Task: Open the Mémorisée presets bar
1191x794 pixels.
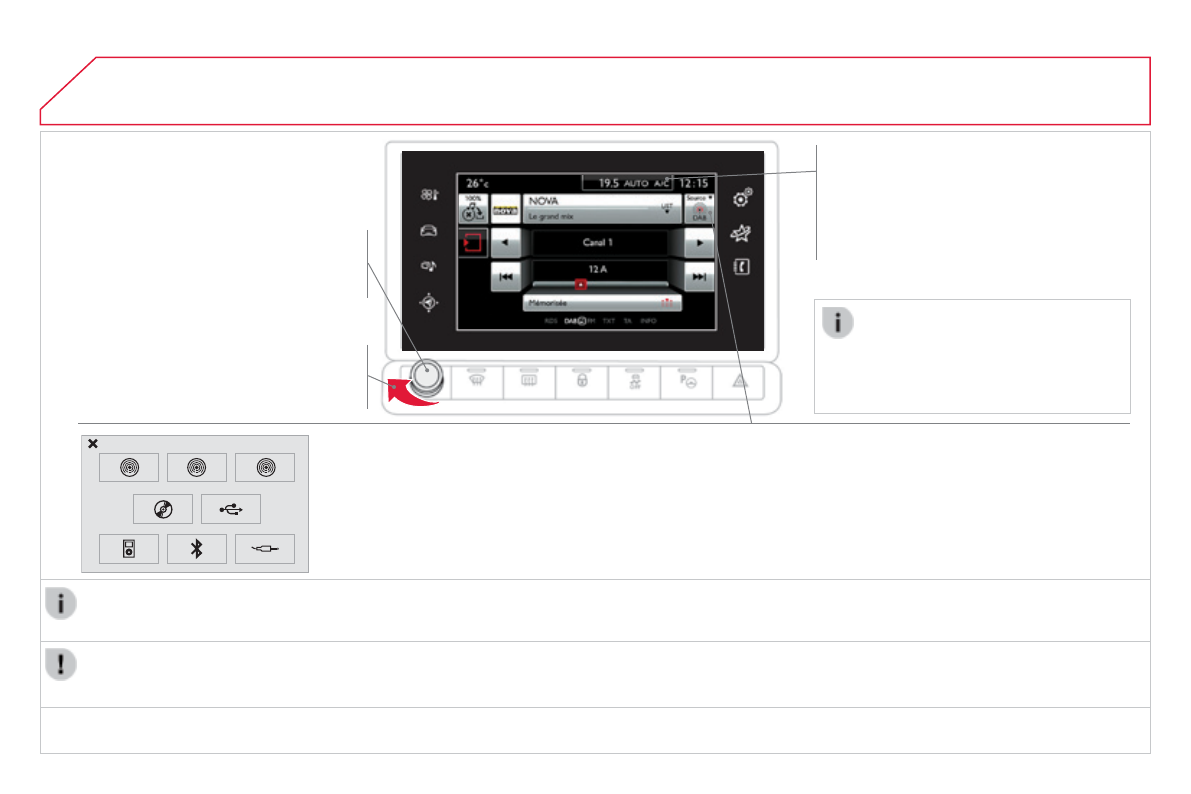Action: 602,302
